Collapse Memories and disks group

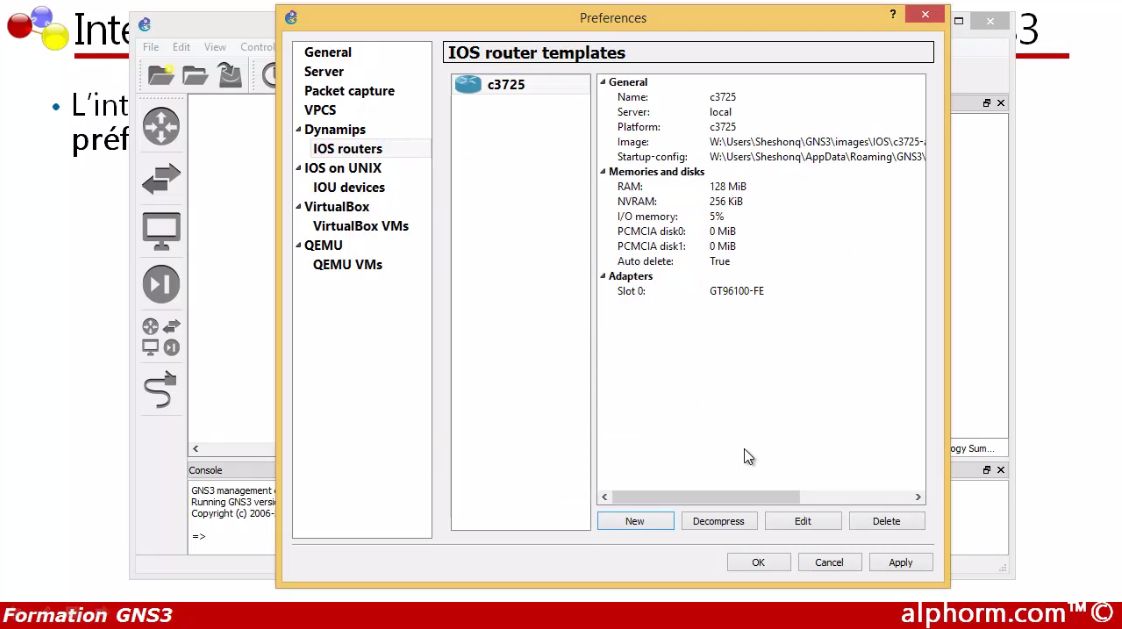click(603, 172)
